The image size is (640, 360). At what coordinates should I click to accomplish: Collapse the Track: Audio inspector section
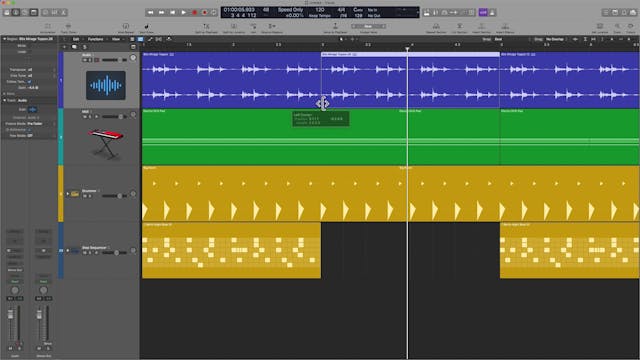(x=4, y=100)
